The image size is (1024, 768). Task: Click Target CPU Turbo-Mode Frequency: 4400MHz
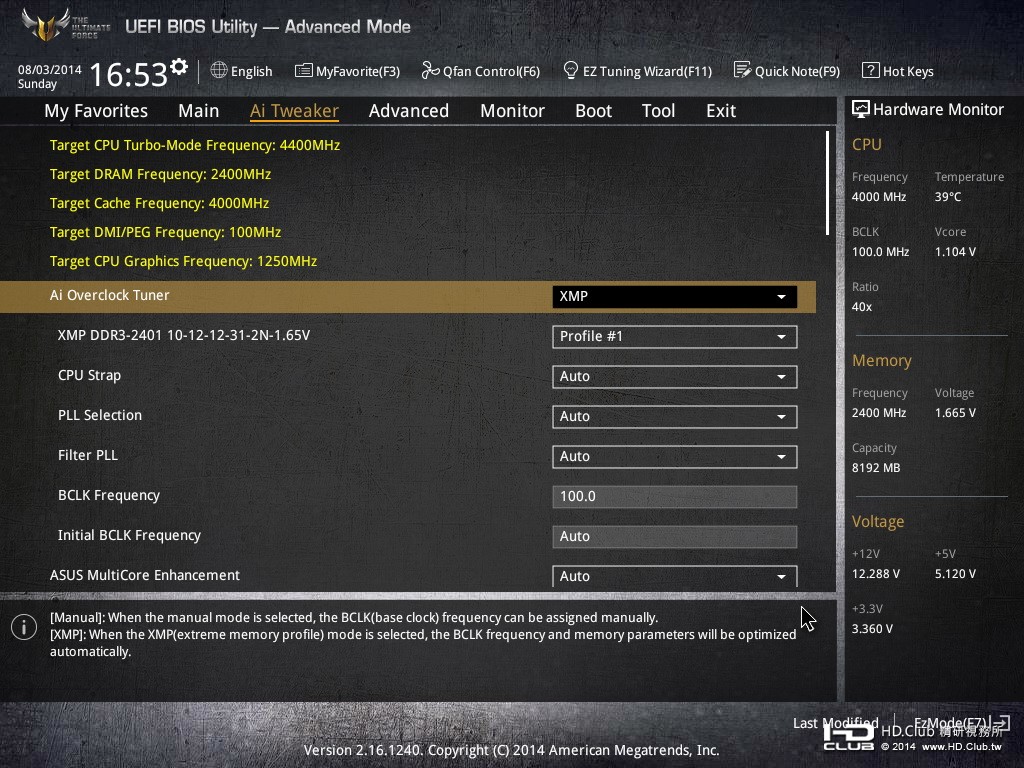point(195,145)
